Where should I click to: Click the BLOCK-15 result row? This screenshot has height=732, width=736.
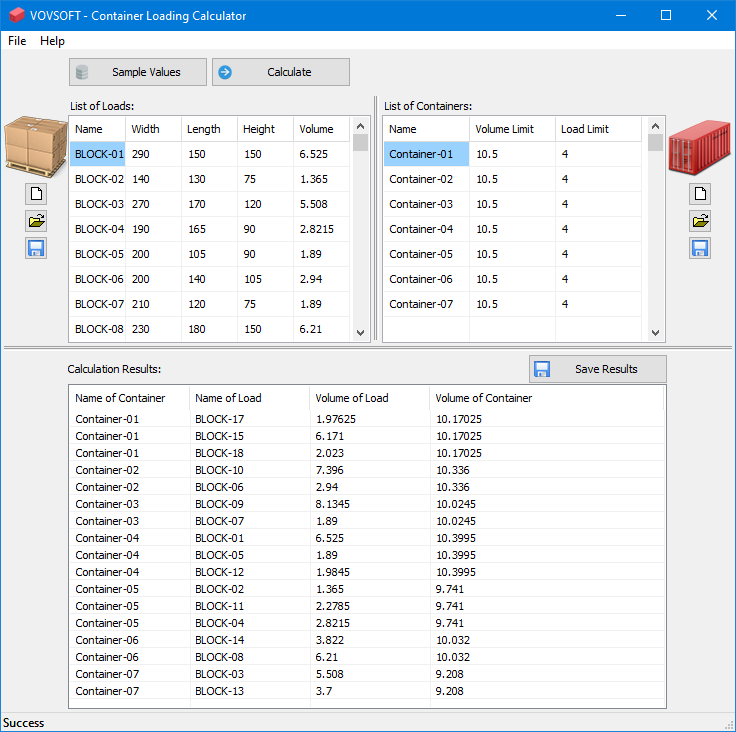(367, 436)
